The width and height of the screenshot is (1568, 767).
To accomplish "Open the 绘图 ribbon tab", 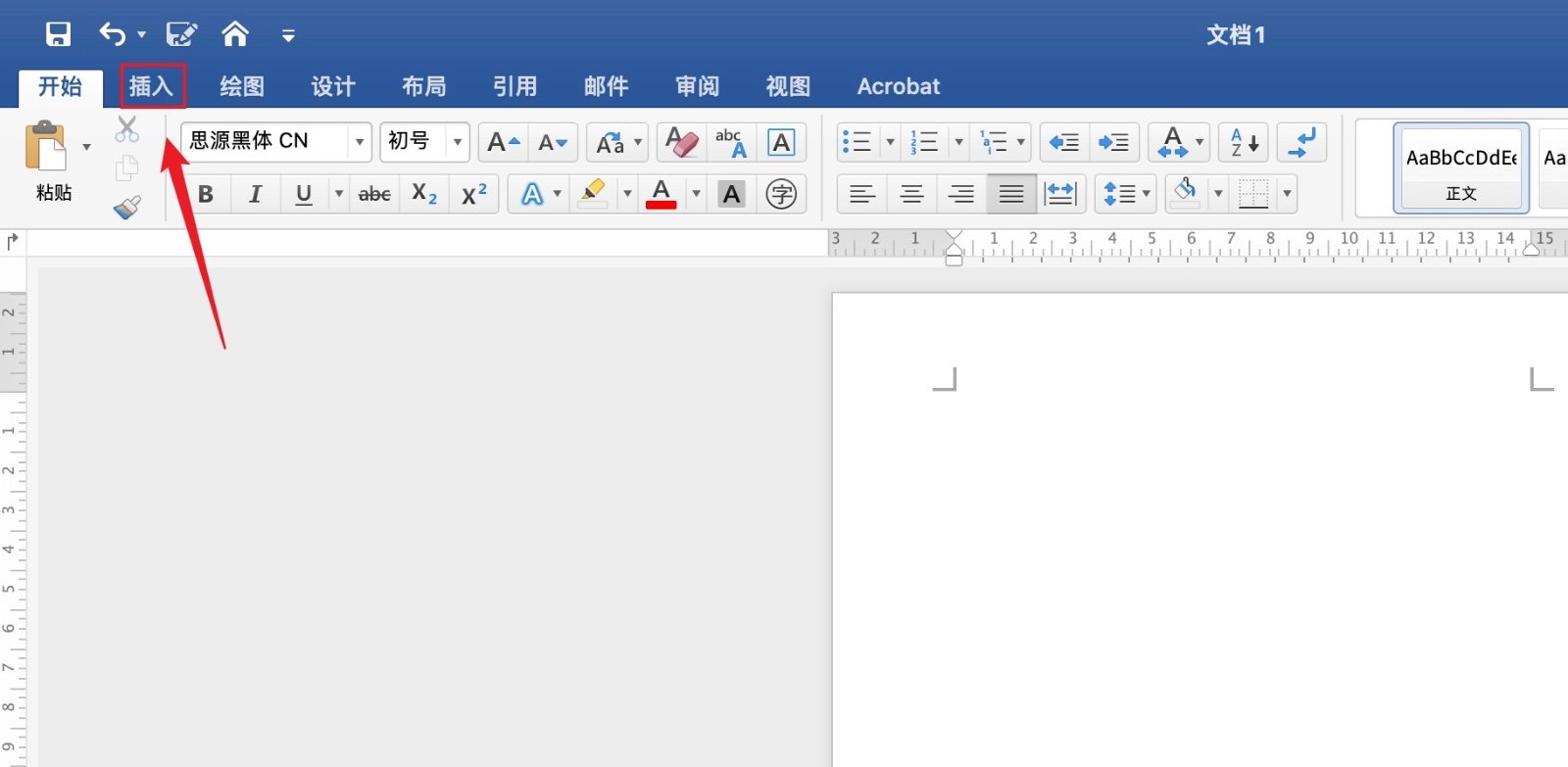I will (242, 86).
